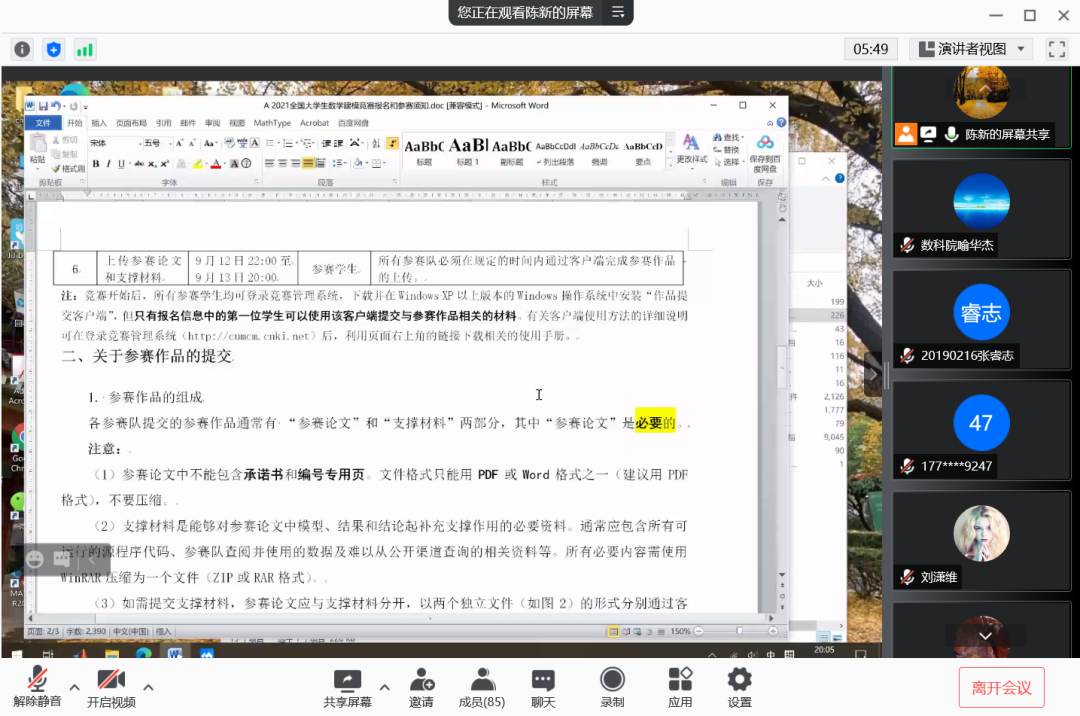Open the meeting info icon

(x=22, y=49)
